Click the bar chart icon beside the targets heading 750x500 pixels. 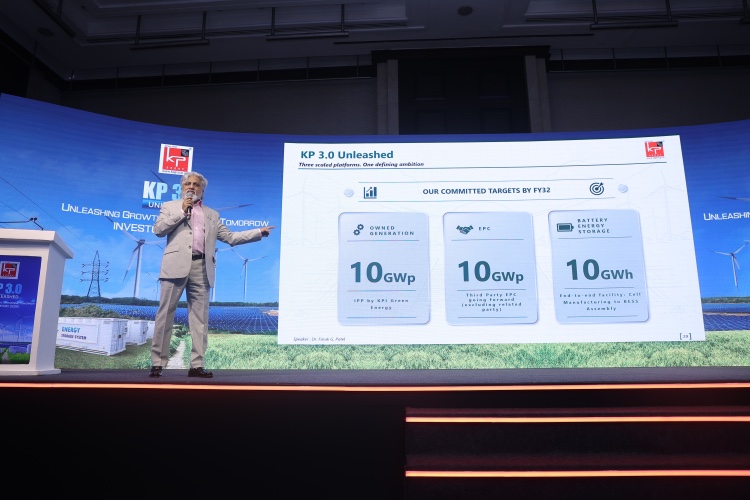pyautogui.click(x=370, y=192)
